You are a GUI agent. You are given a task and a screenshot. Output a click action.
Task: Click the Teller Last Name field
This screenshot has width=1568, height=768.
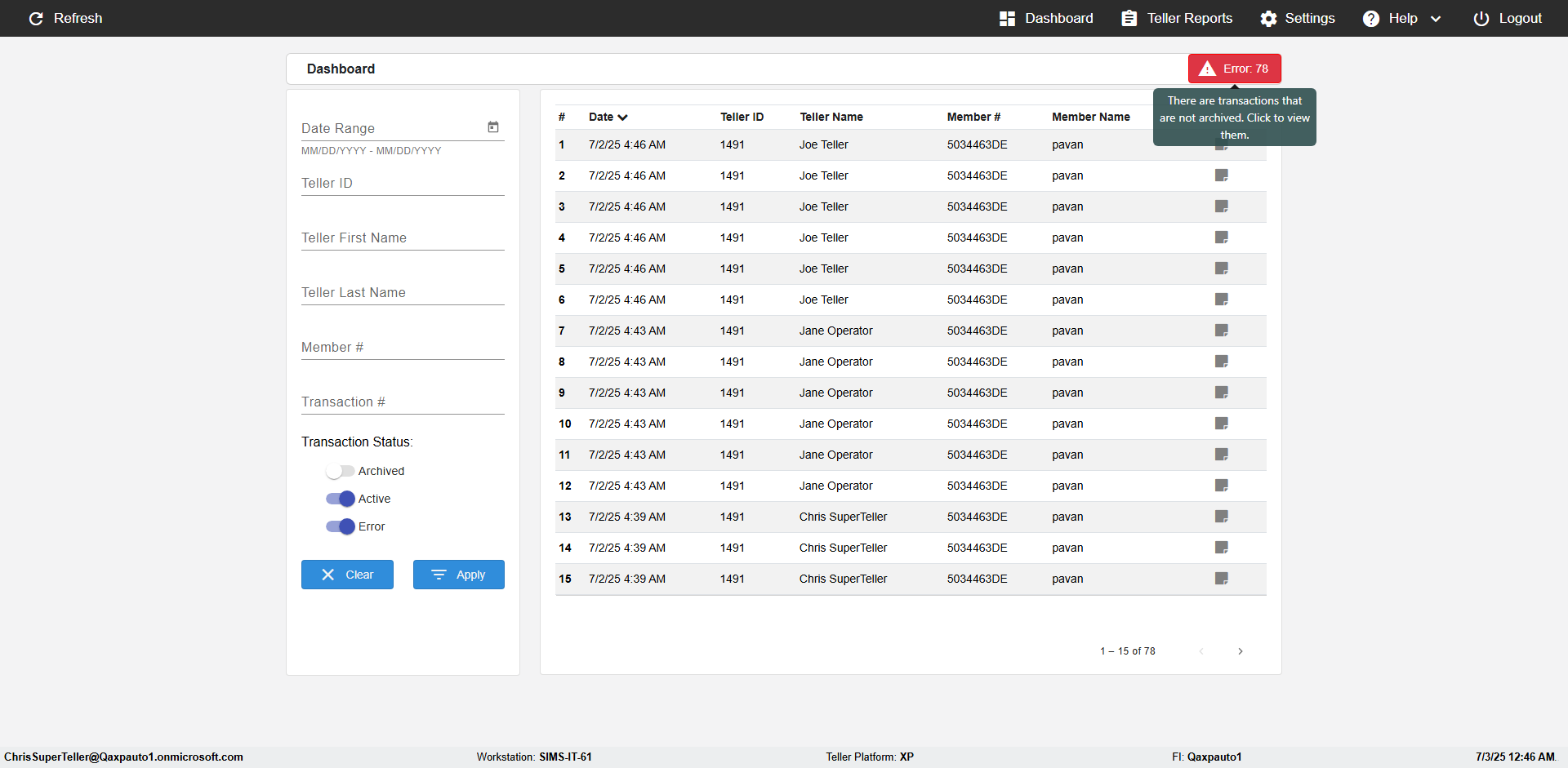coord(403,292)
